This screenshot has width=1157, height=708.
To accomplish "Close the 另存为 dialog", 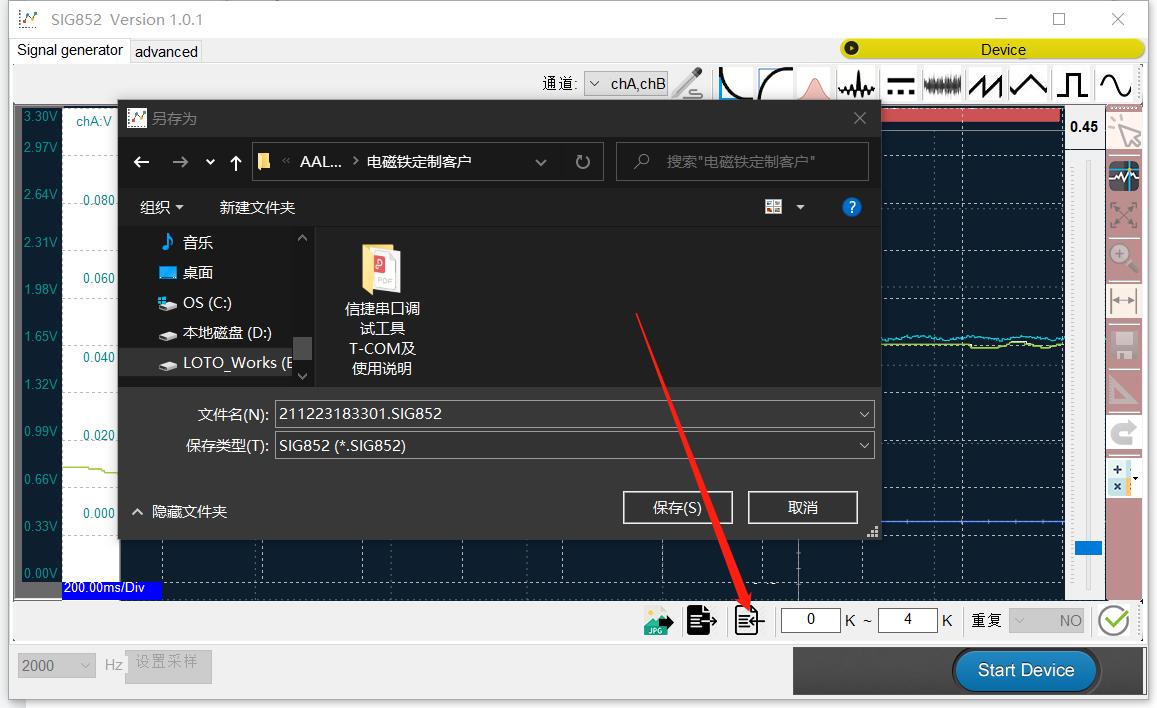I will tap(860, 118).
